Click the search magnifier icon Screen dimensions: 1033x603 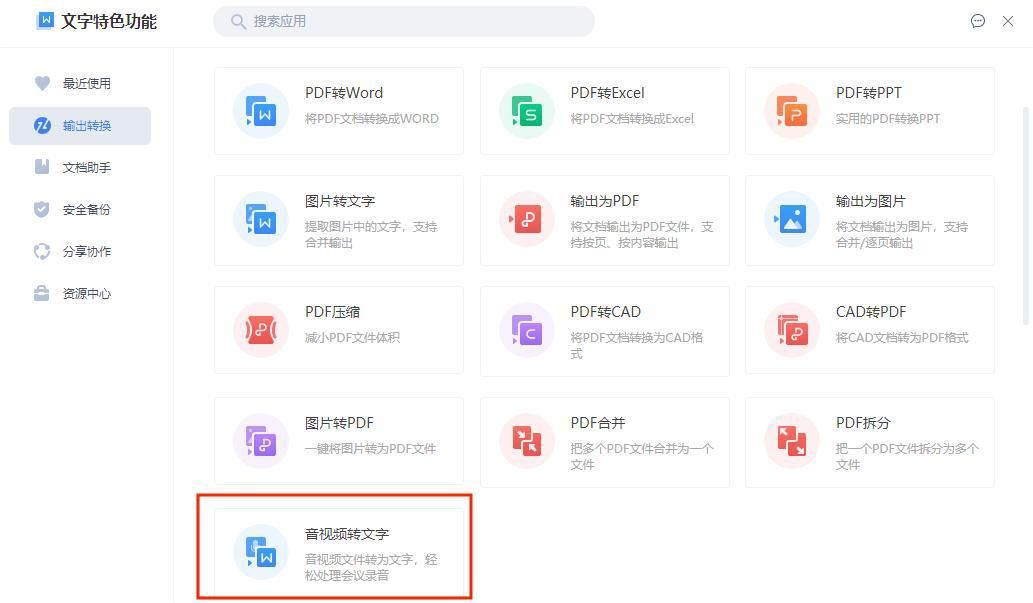[x=238, y=22]
